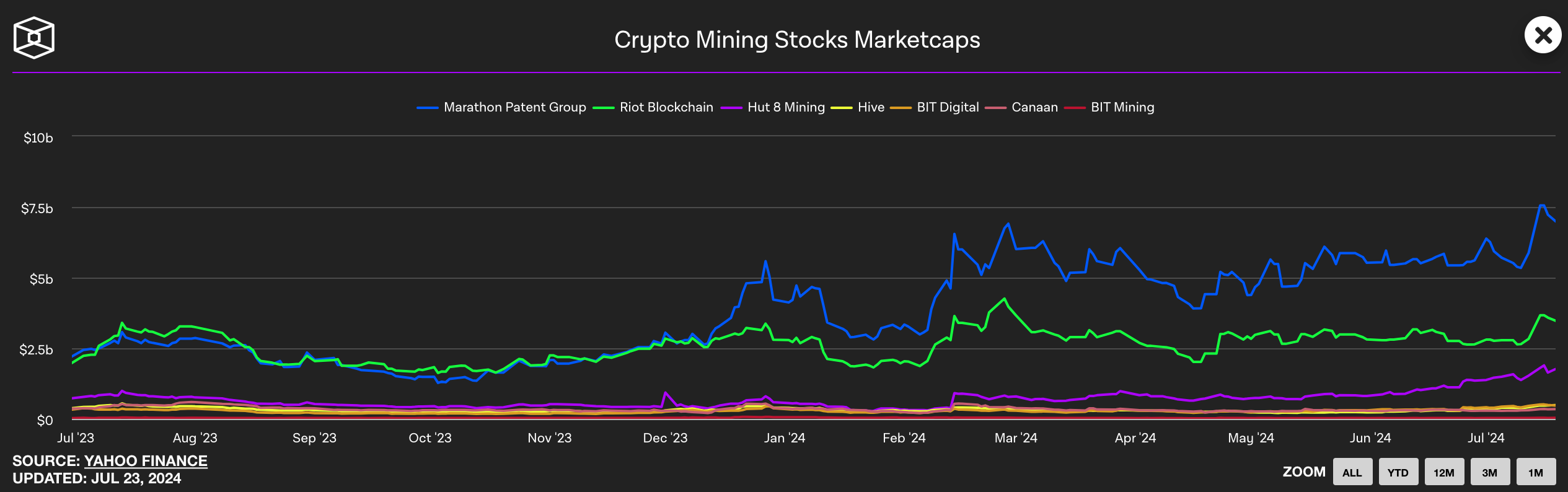
Task: Select the ALL zoom range
Action: tap(1352, 472)
